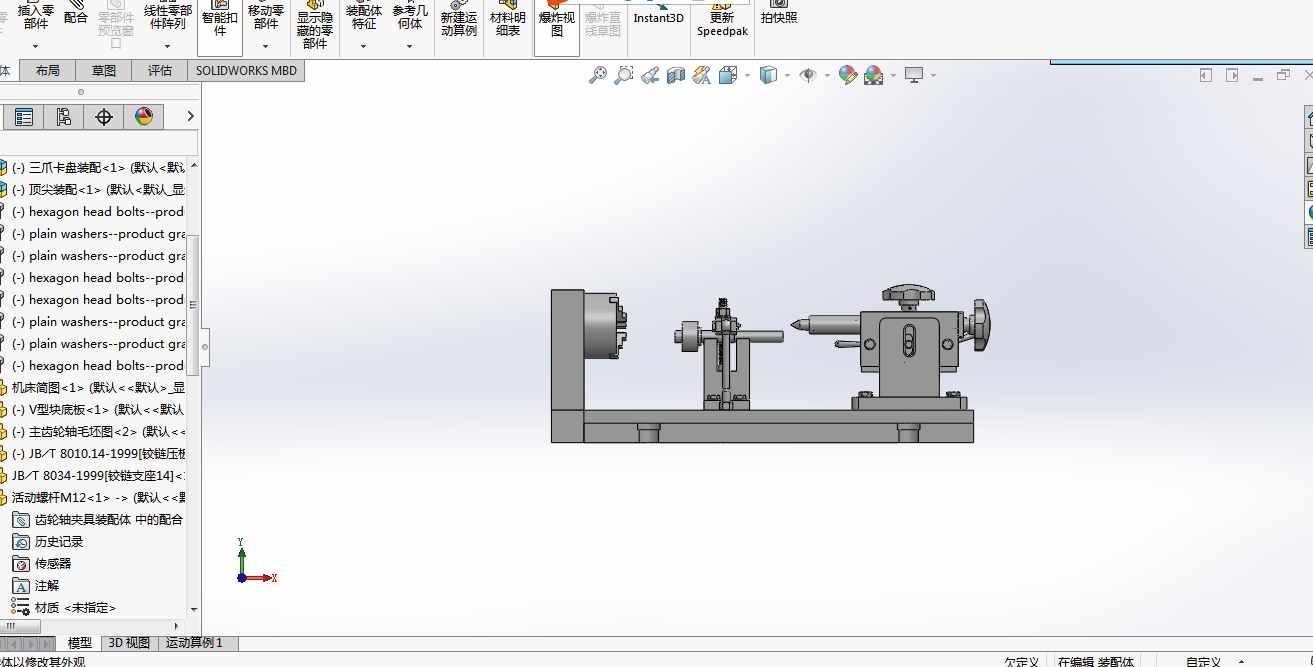
Task: Click the View Settings monitor icon
Action: click(x=913, y=75)
